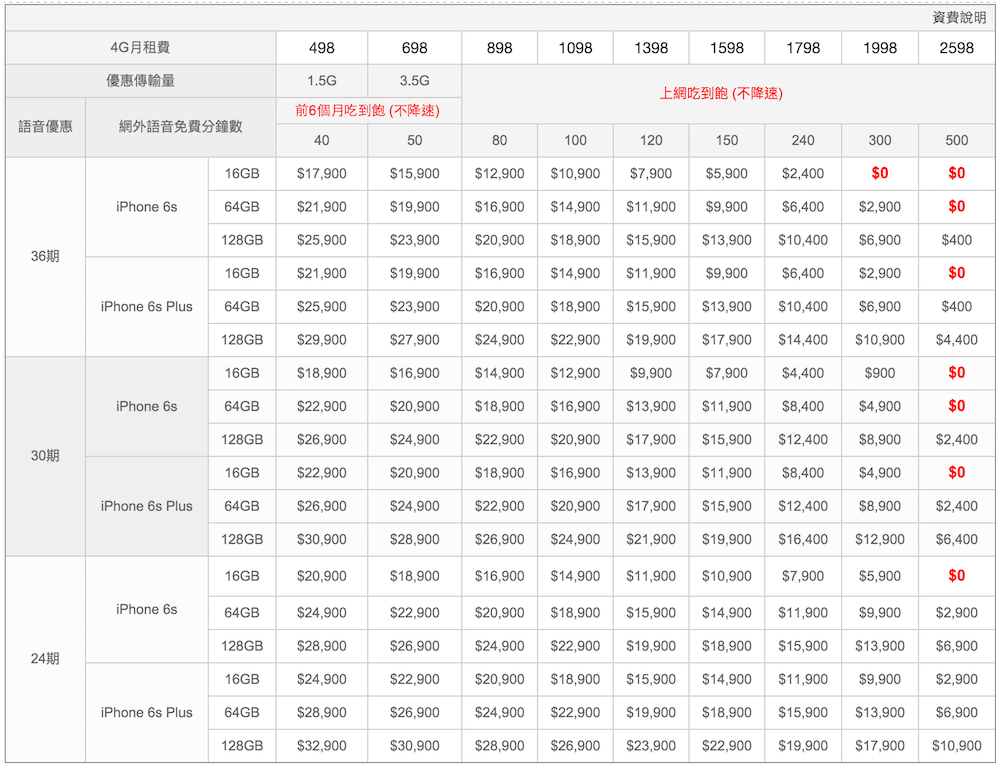This screenshot has height=766, width=1000.
Task: Select the 498 monthly fee column header
Action: coord(322,48)
